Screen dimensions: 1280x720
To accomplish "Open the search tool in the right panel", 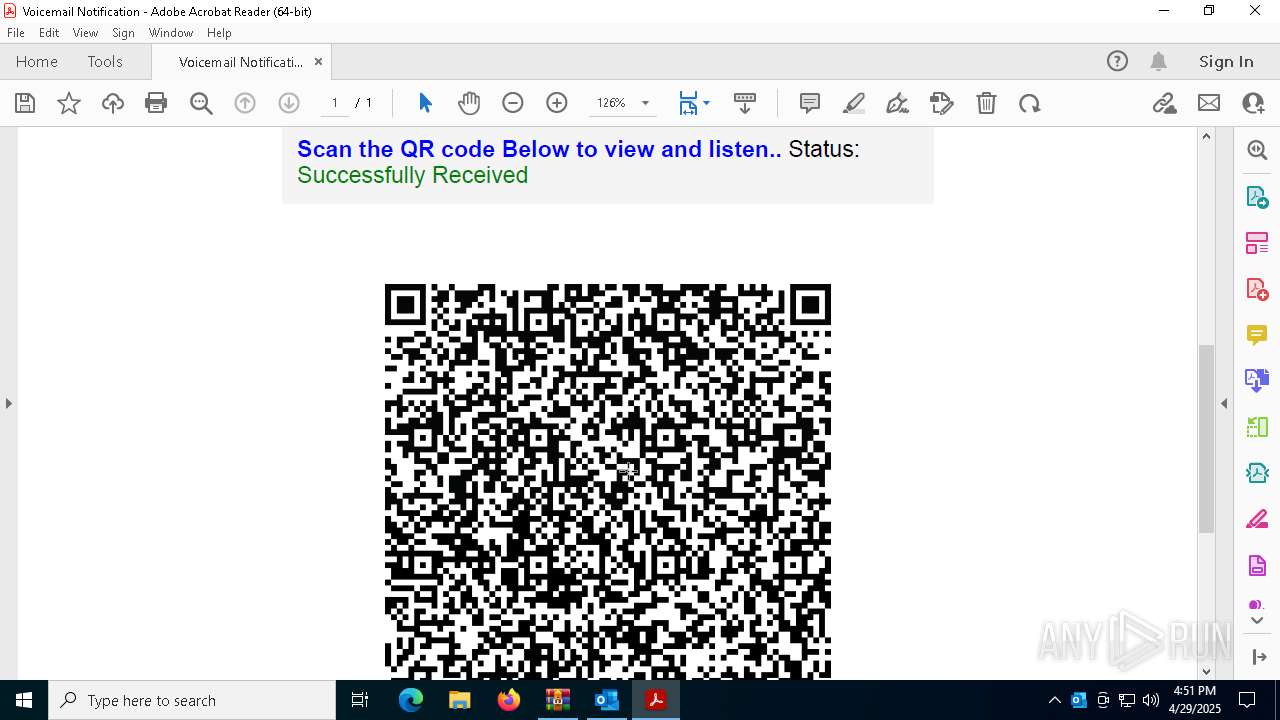I will coord(1257,150).
